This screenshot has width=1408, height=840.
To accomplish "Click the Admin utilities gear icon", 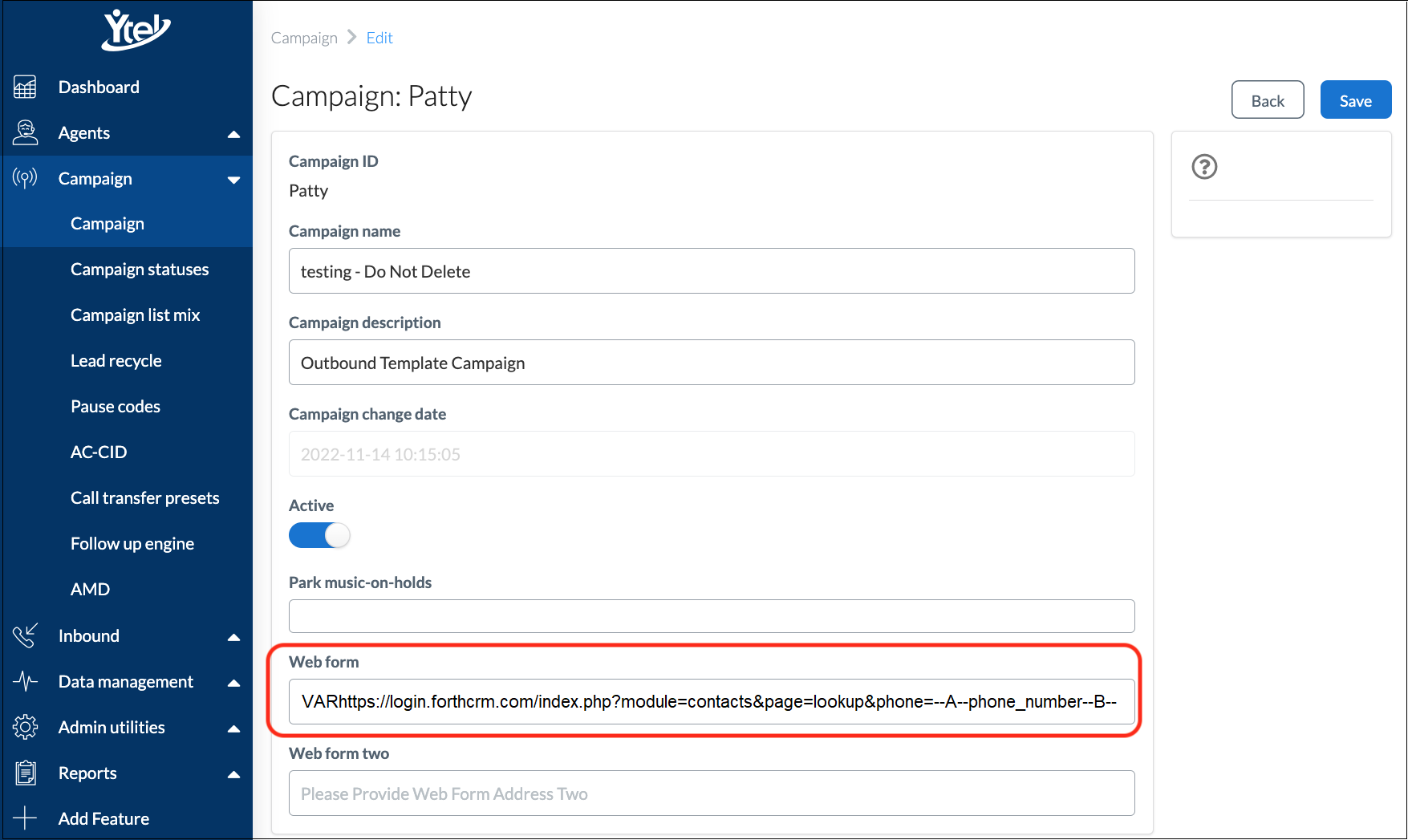I will [25, 727].
